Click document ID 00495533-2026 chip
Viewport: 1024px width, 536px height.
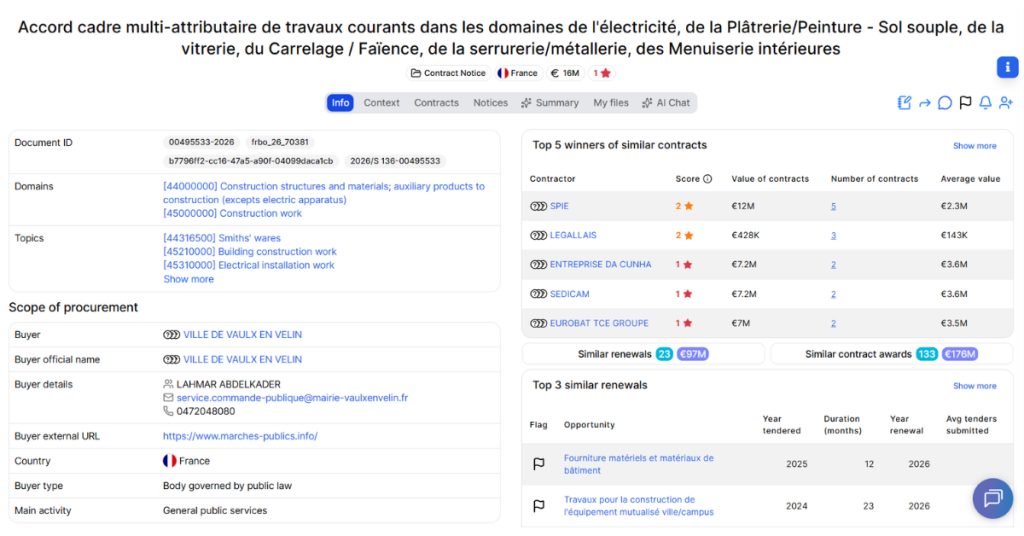[201, 142]
